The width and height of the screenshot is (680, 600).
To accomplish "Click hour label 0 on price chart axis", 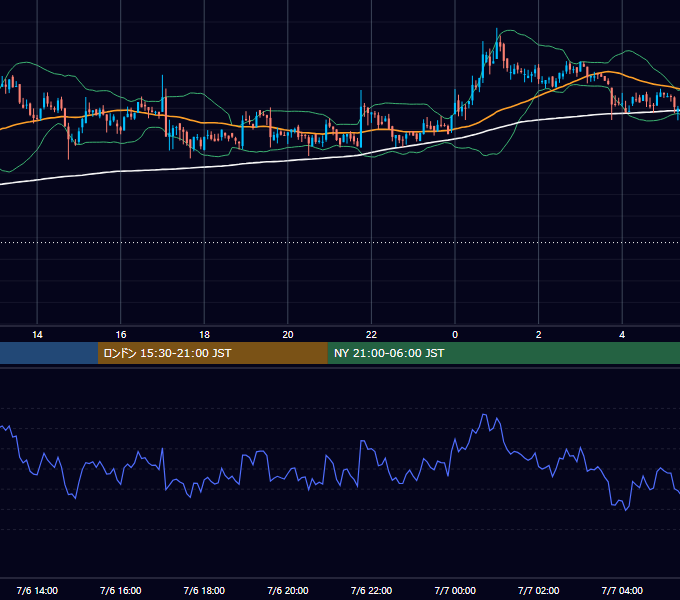I will [455, 335].
